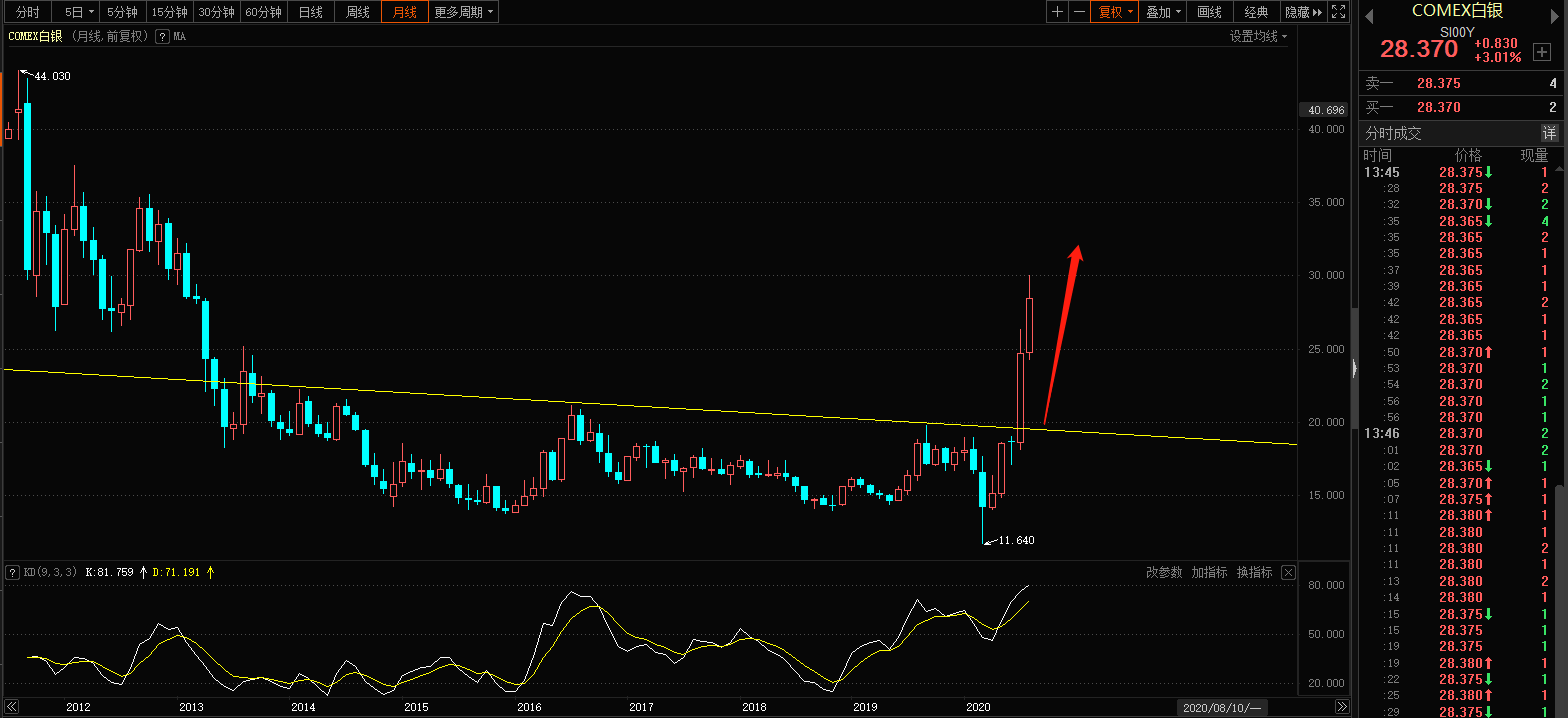Zoom out chart with minus icon
Image resolution: width=1568 pixels, height=718 pixels.
pyautogui.click(x=1079, y=12)
